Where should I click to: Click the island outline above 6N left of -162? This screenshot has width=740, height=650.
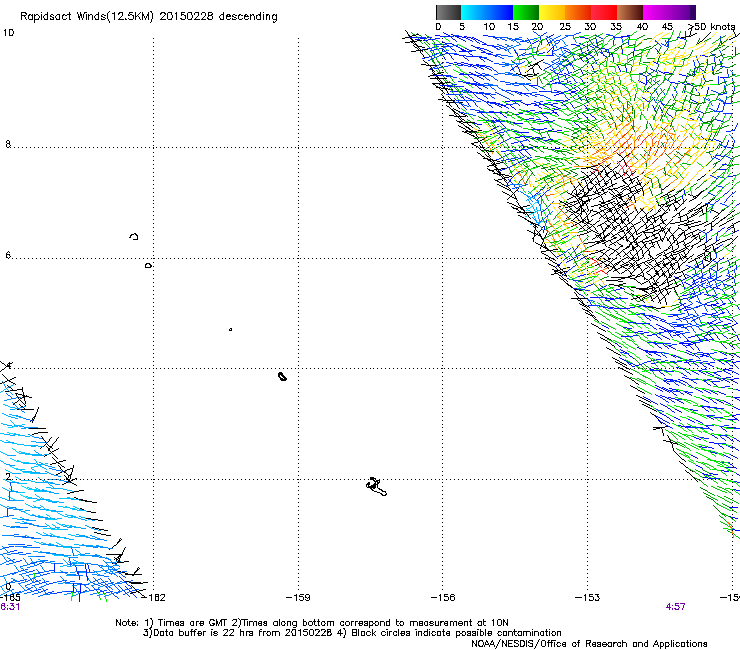(x=134, y=236)
